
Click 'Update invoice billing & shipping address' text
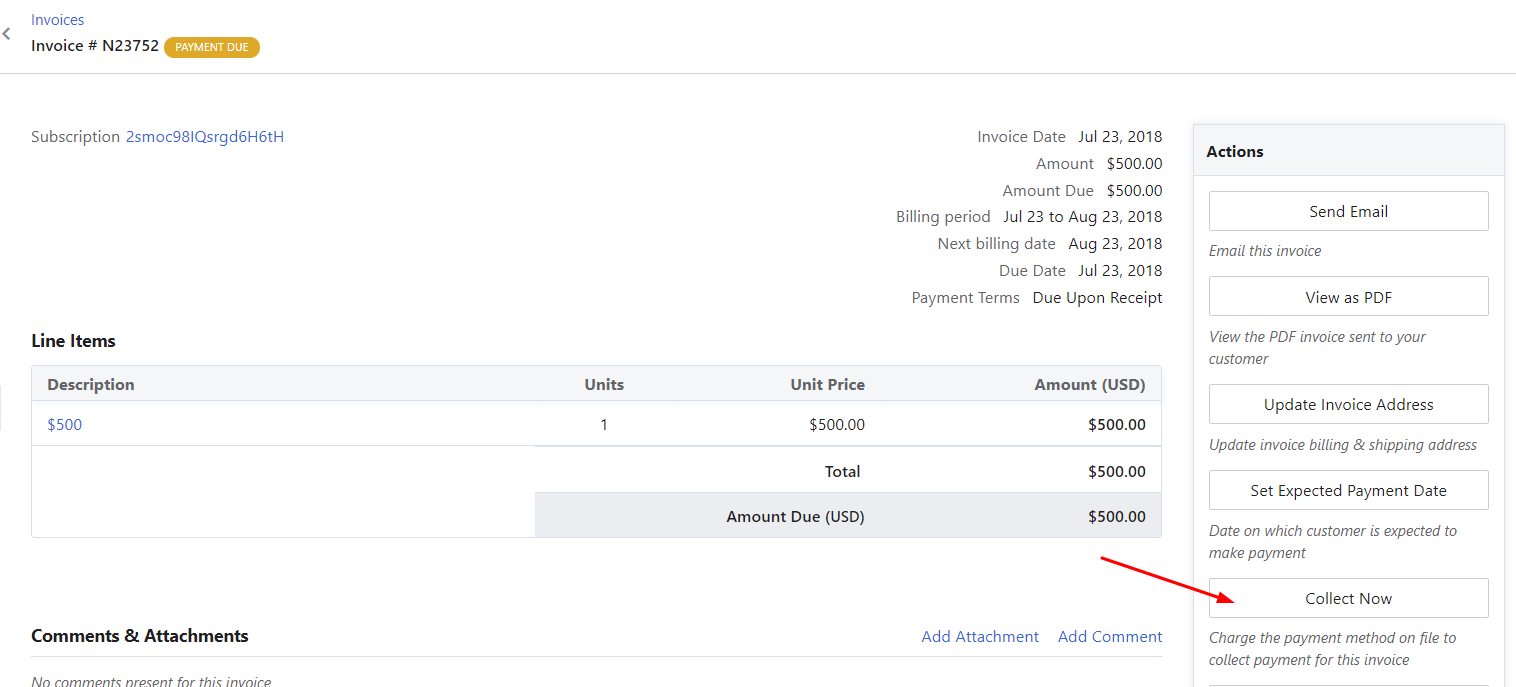click(x=1343, y=445)
